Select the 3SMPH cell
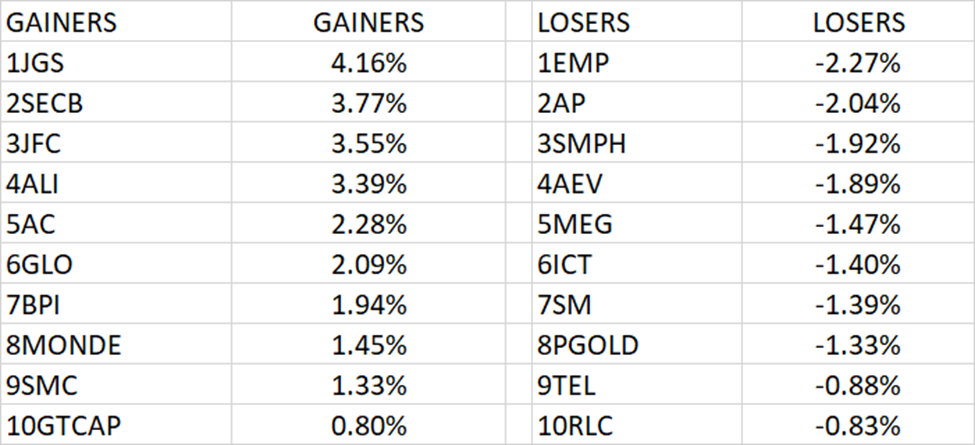The height and width of the screenshot is (445, 975). (637, 143)
